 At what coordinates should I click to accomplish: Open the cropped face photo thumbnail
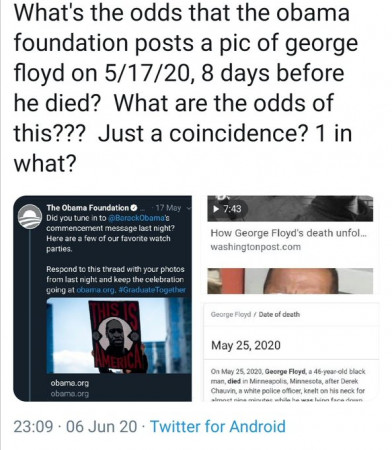tap(290, 281)
